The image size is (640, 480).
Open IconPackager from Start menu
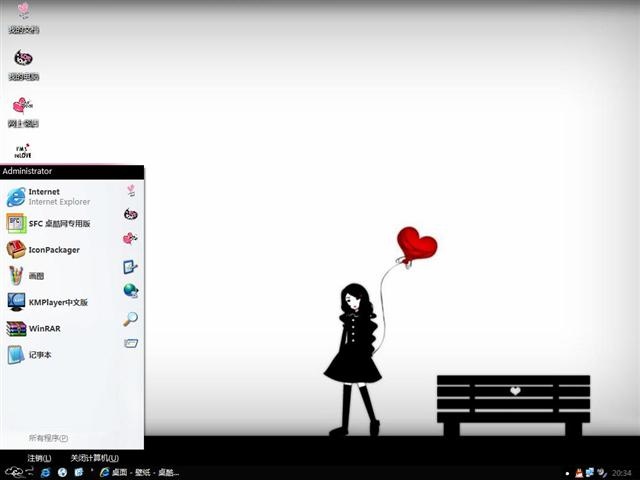click(43, 250)
